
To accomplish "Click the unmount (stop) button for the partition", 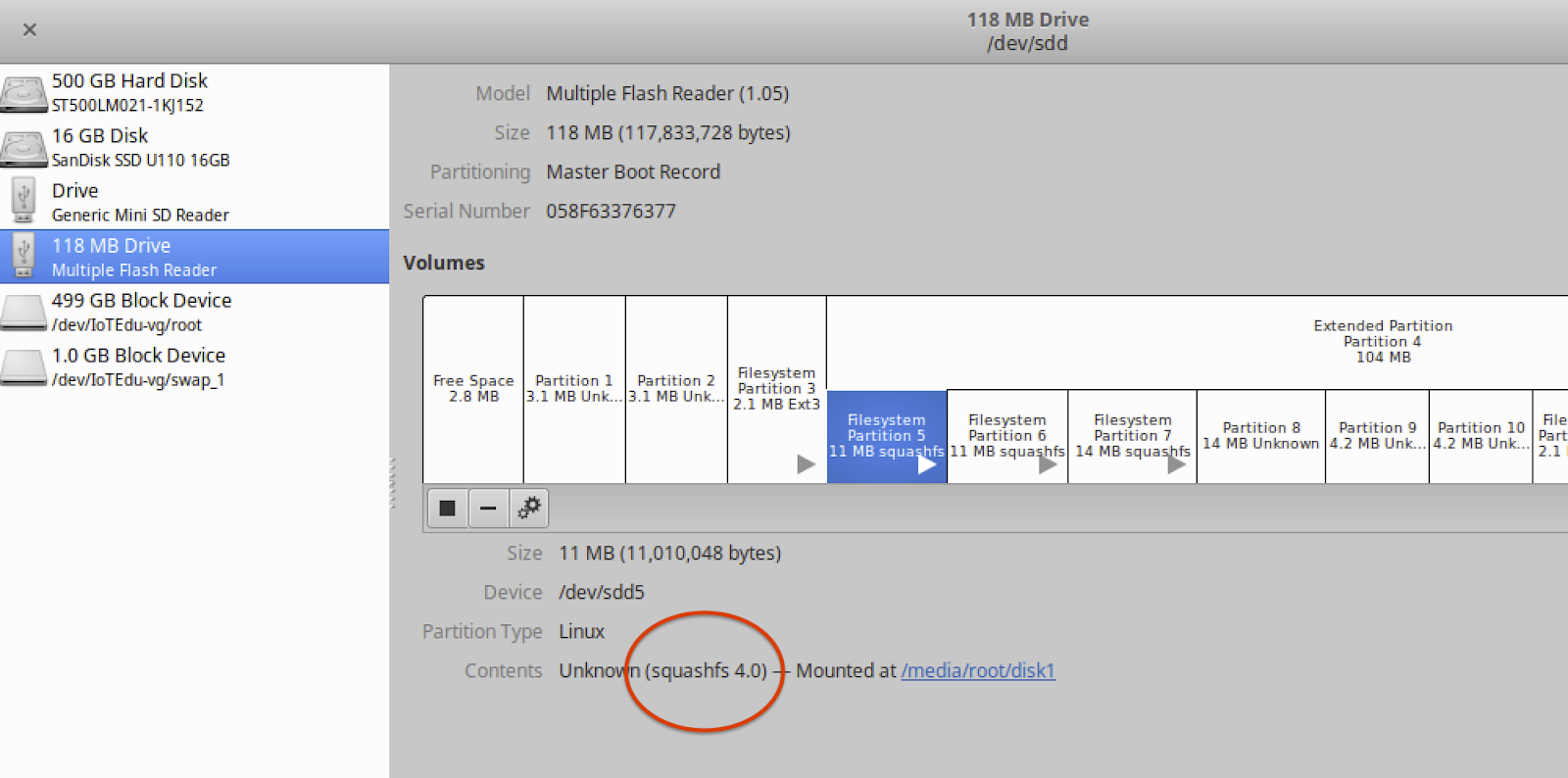I will 448,509.
